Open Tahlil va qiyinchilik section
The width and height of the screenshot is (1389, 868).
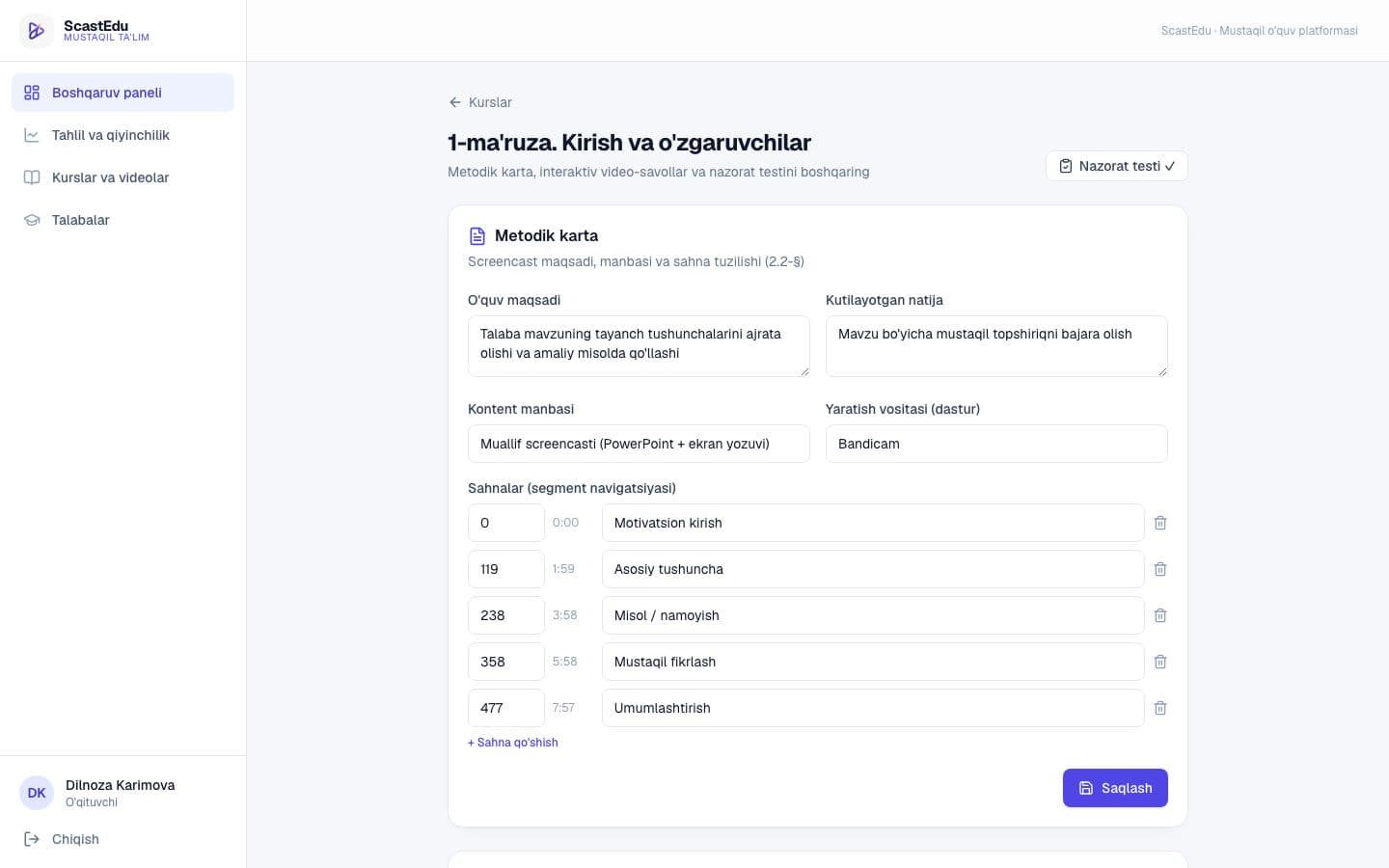123,135
